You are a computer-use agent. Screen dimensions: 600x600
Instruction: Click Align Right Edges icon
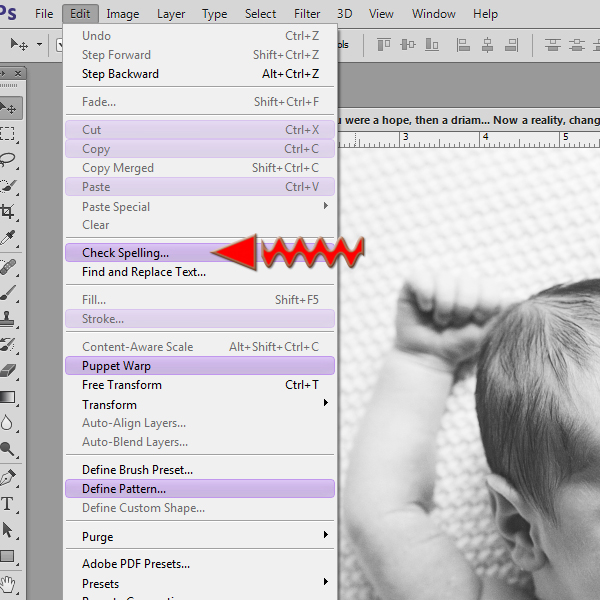tap(512, 45)
